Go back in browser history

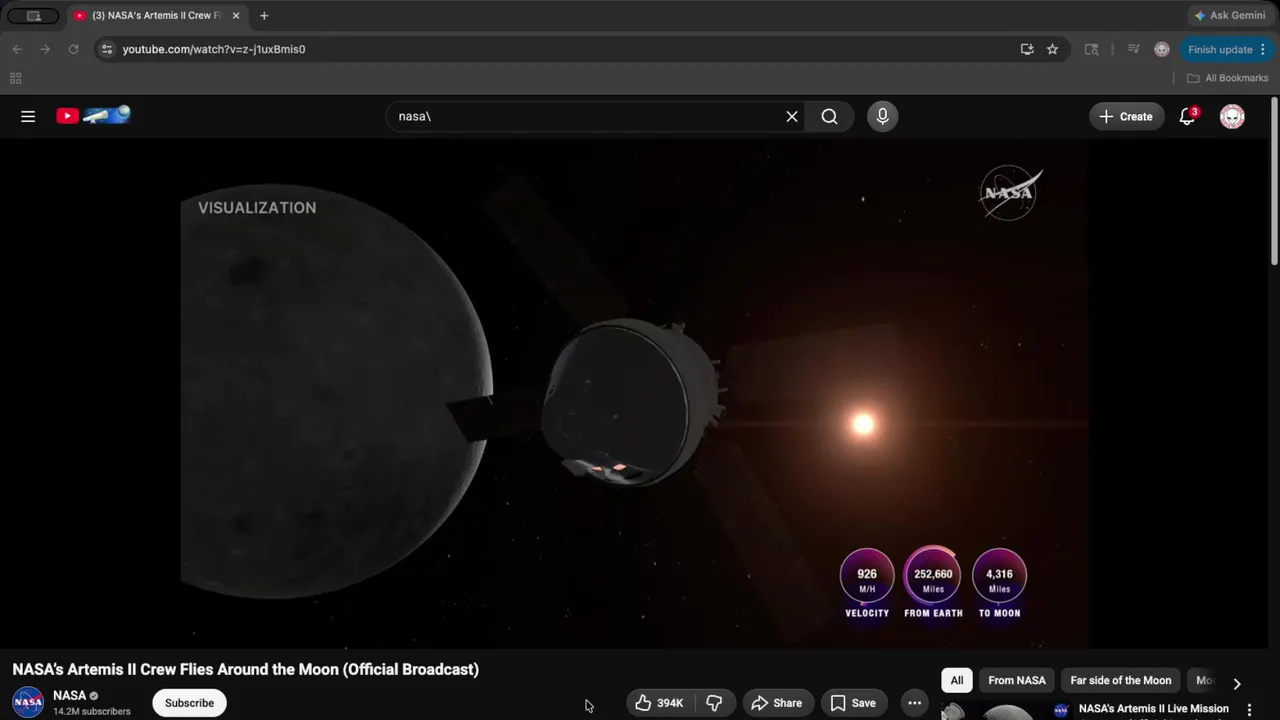[x=17, y=49]
